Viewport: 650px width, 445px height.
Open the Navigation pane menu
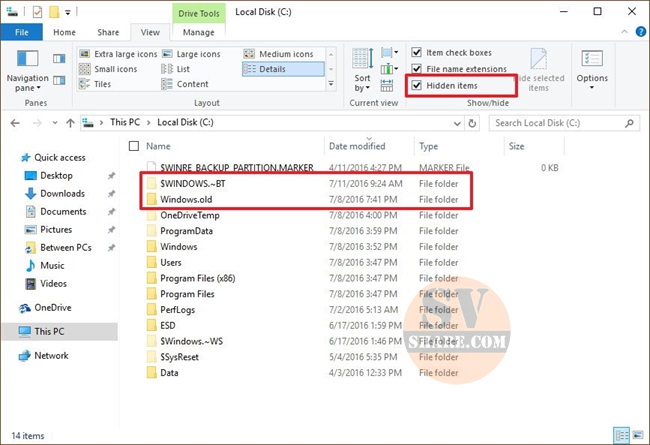[27, 71]
